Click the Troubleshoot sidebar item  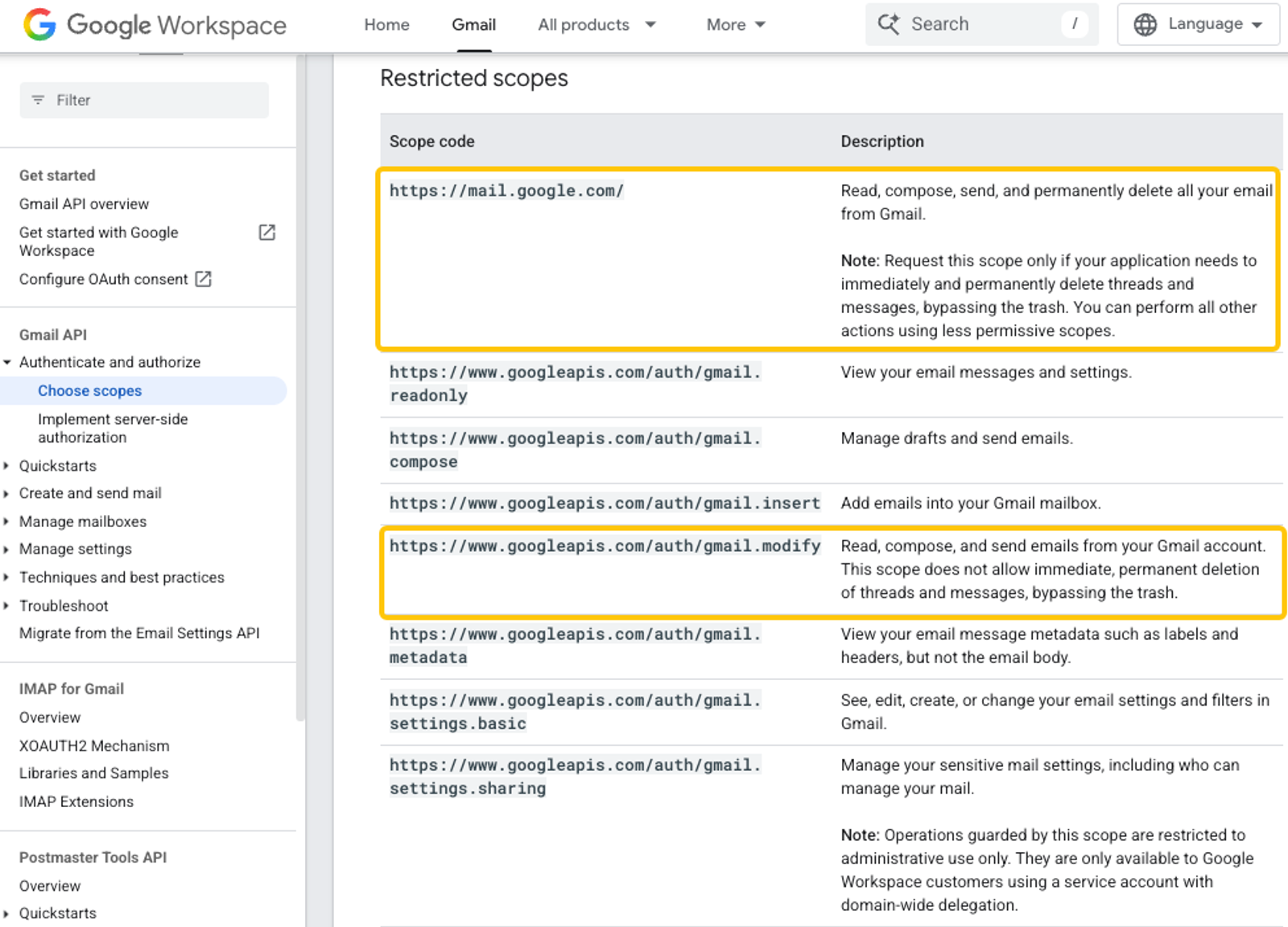[64, 605]
